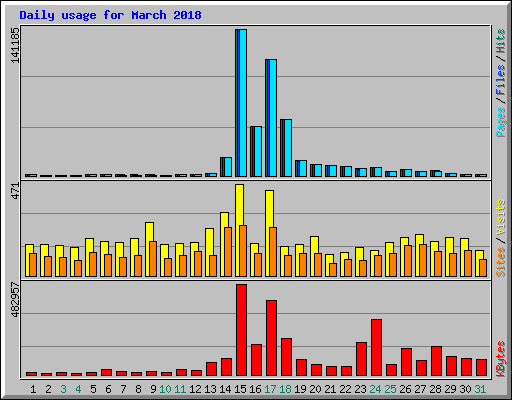Click the yellow visits bar for day 17
The image size is (512, 400).
coord(269,209)
